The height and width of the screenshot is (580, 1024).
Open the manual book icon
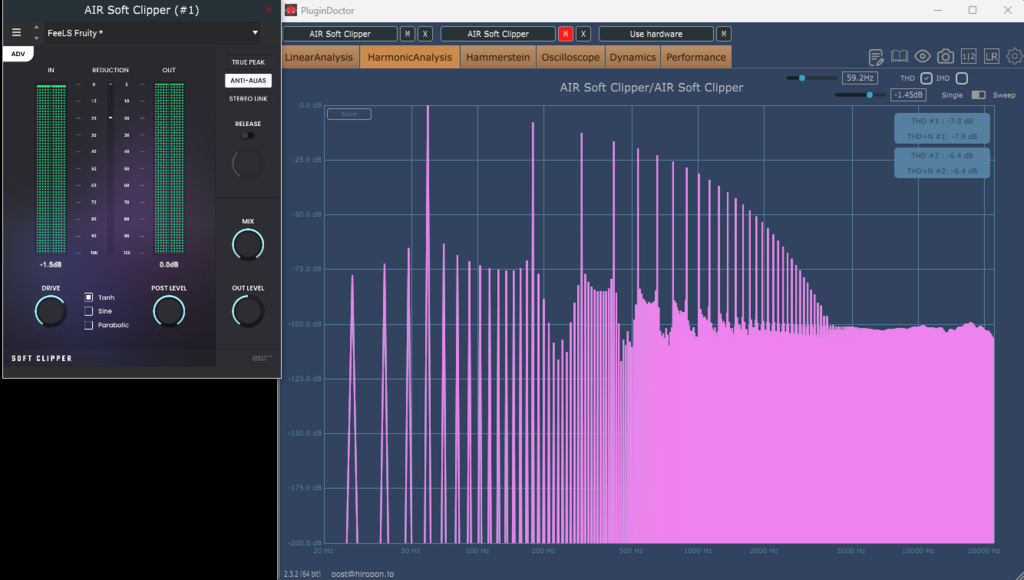pos(899,57)
